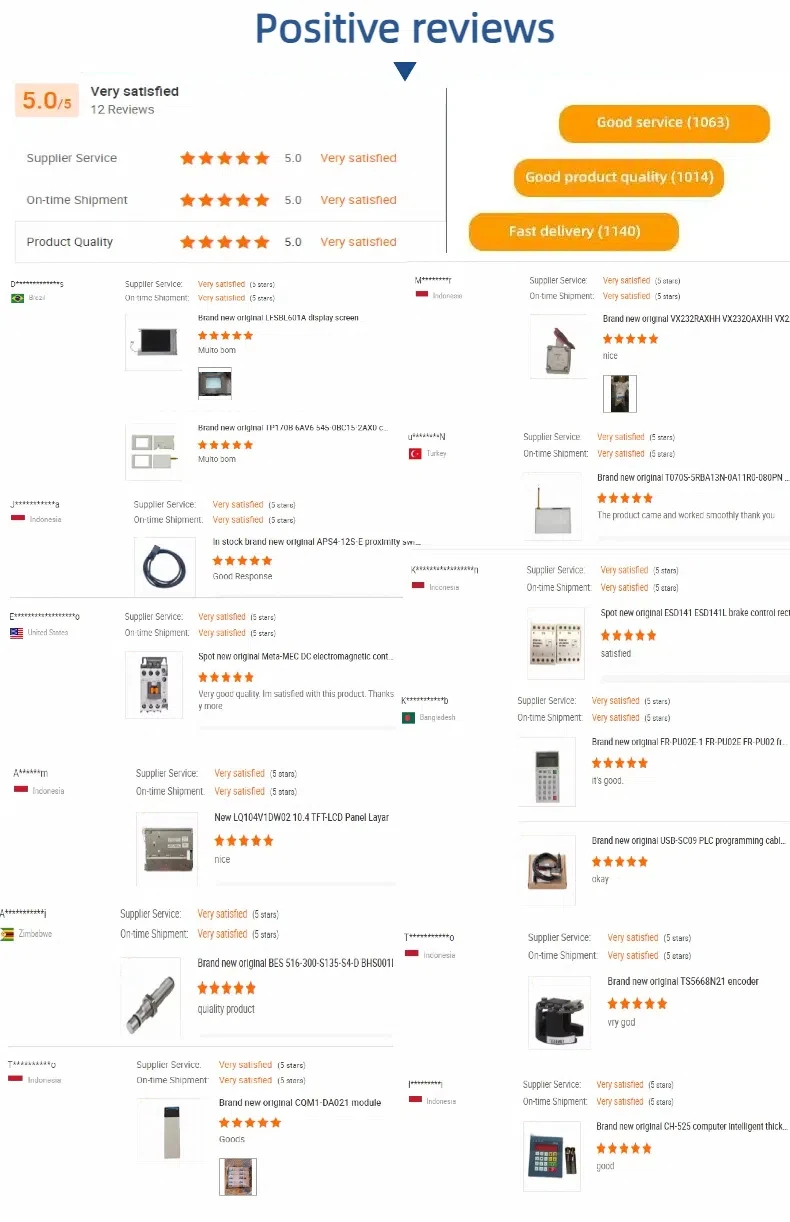This screenshot has width=790, height=1222.
Task: View the CH-525 computer controller product image
Action: tap(552, 1156)
